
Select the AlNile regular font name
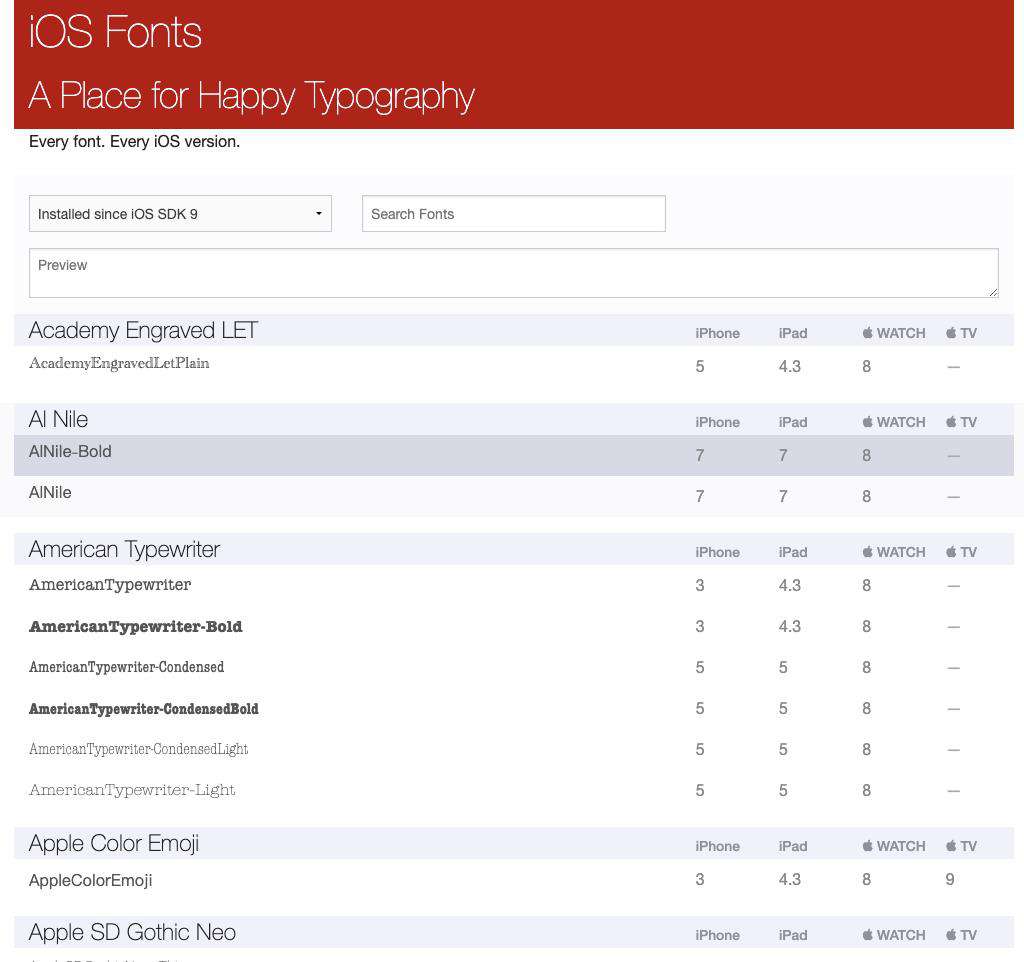pos(50,493)
